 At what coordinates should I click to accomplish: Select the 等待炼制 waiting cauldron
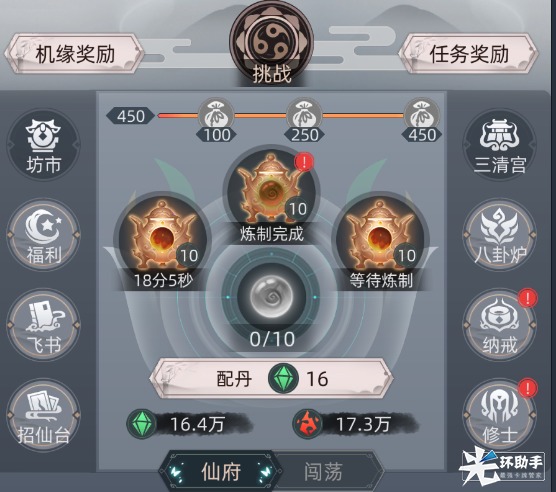[x=381, y=242]
